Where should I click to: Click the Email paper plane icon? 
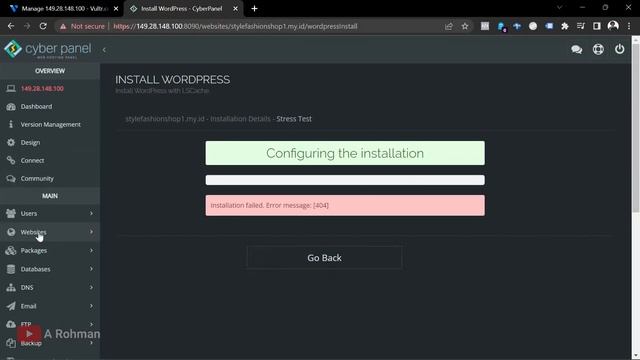point(11,306)
